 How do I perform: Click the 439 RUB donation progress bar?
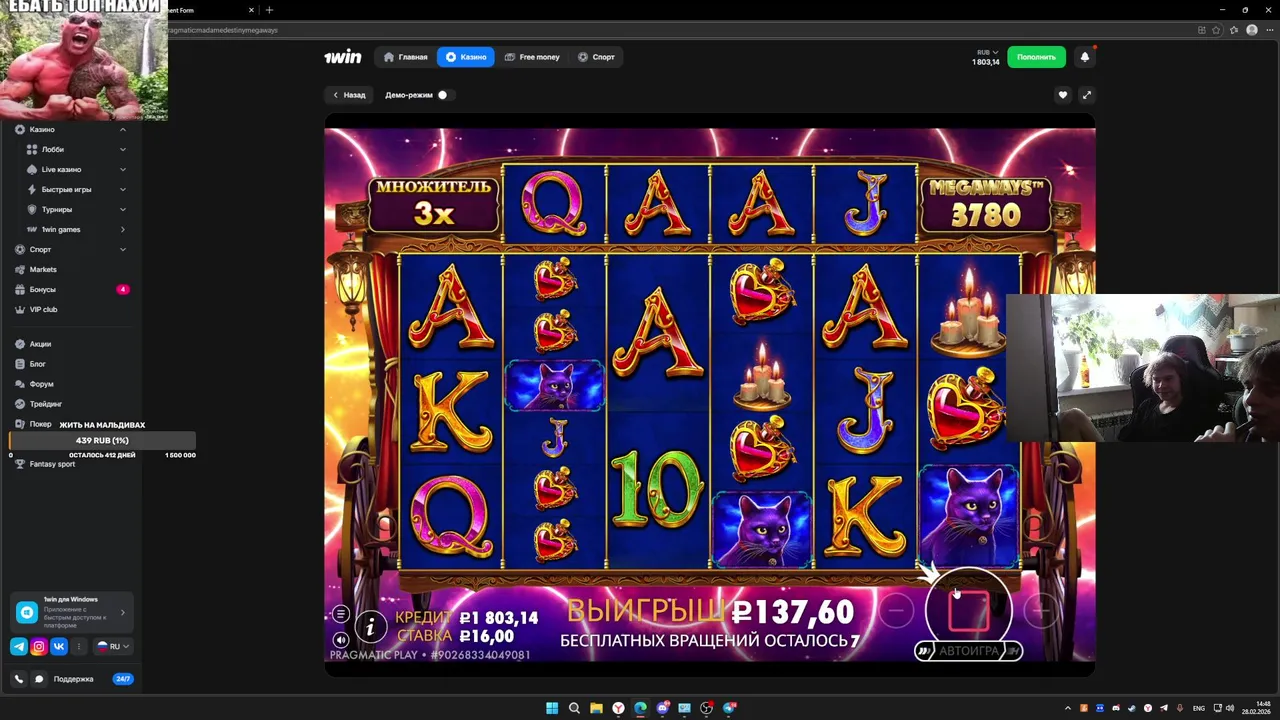102,441
